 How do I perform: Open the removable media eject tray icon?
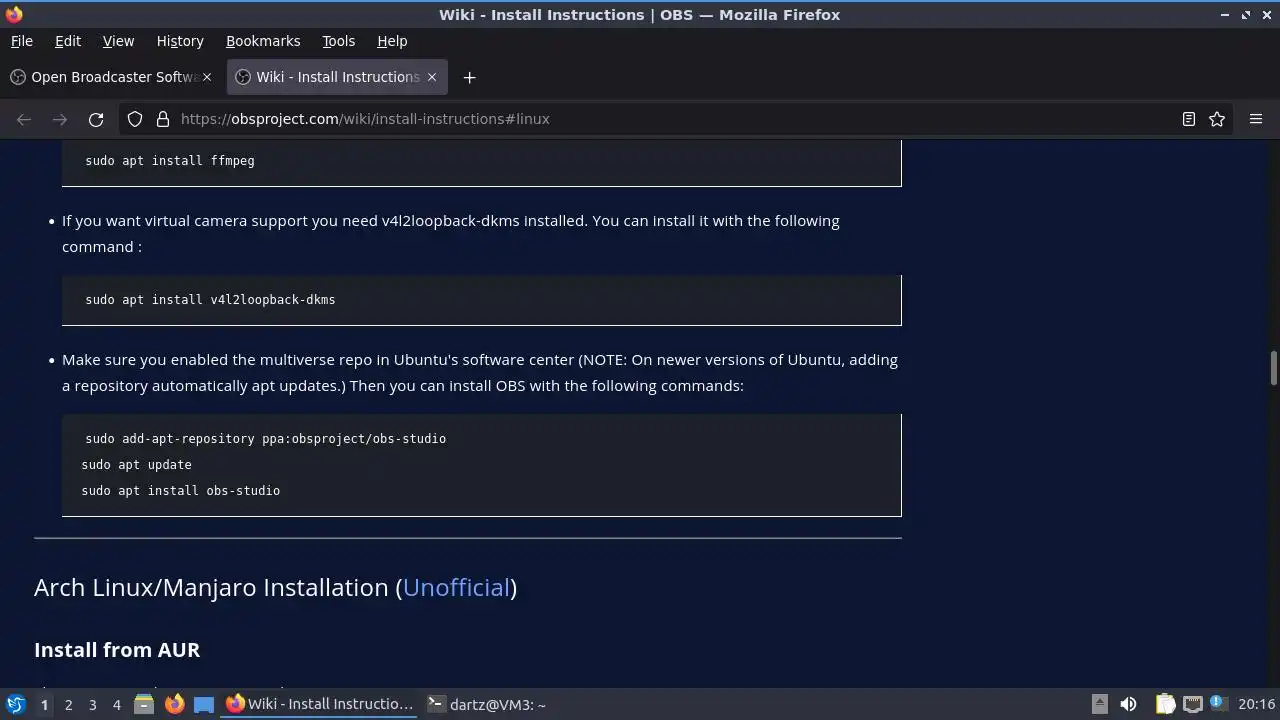coord(1099,704)
